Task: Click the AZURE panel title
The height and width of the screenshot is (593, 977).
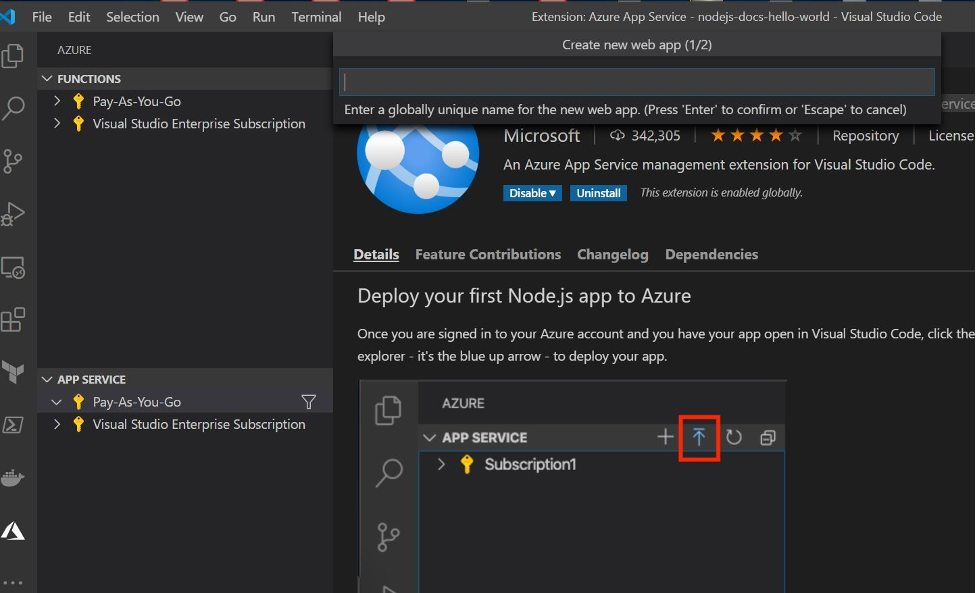Action: click(x=74, y=50)
